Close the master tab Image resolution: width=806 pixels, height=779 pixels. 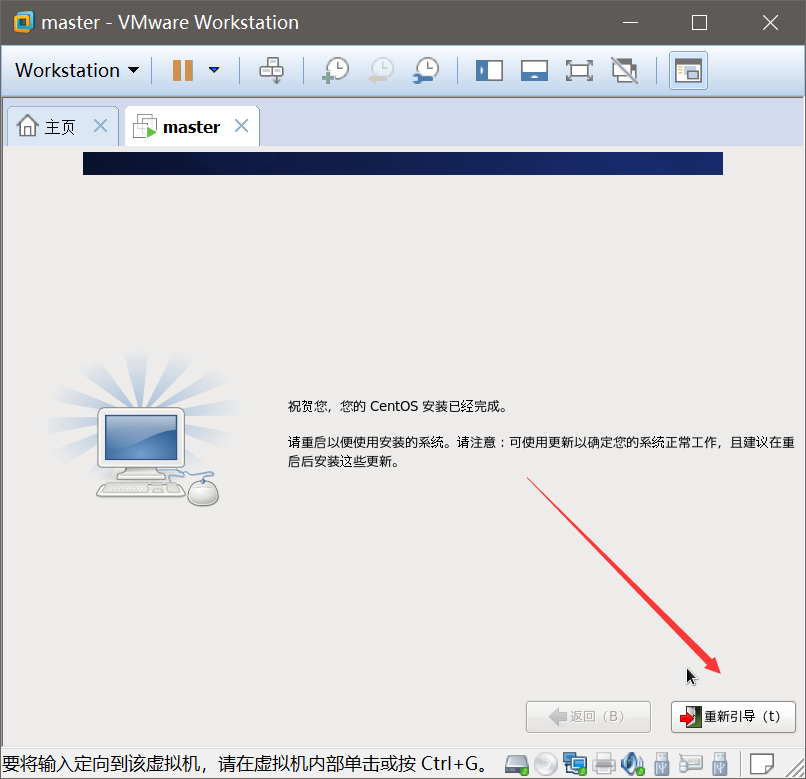click(x=242, y=126)
